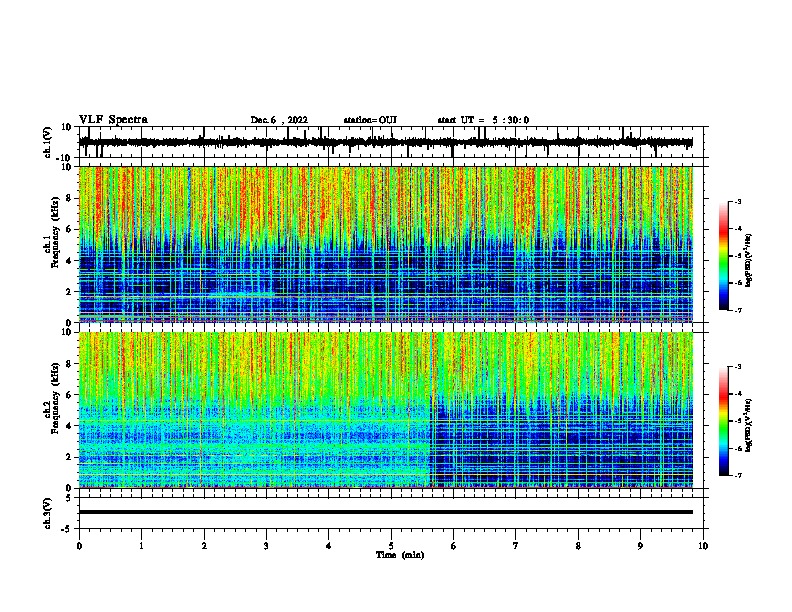792x612 pixels.
Task: Click the "6" kHz tick on ch.1 frequency axis
Action: tap(69, 229)
